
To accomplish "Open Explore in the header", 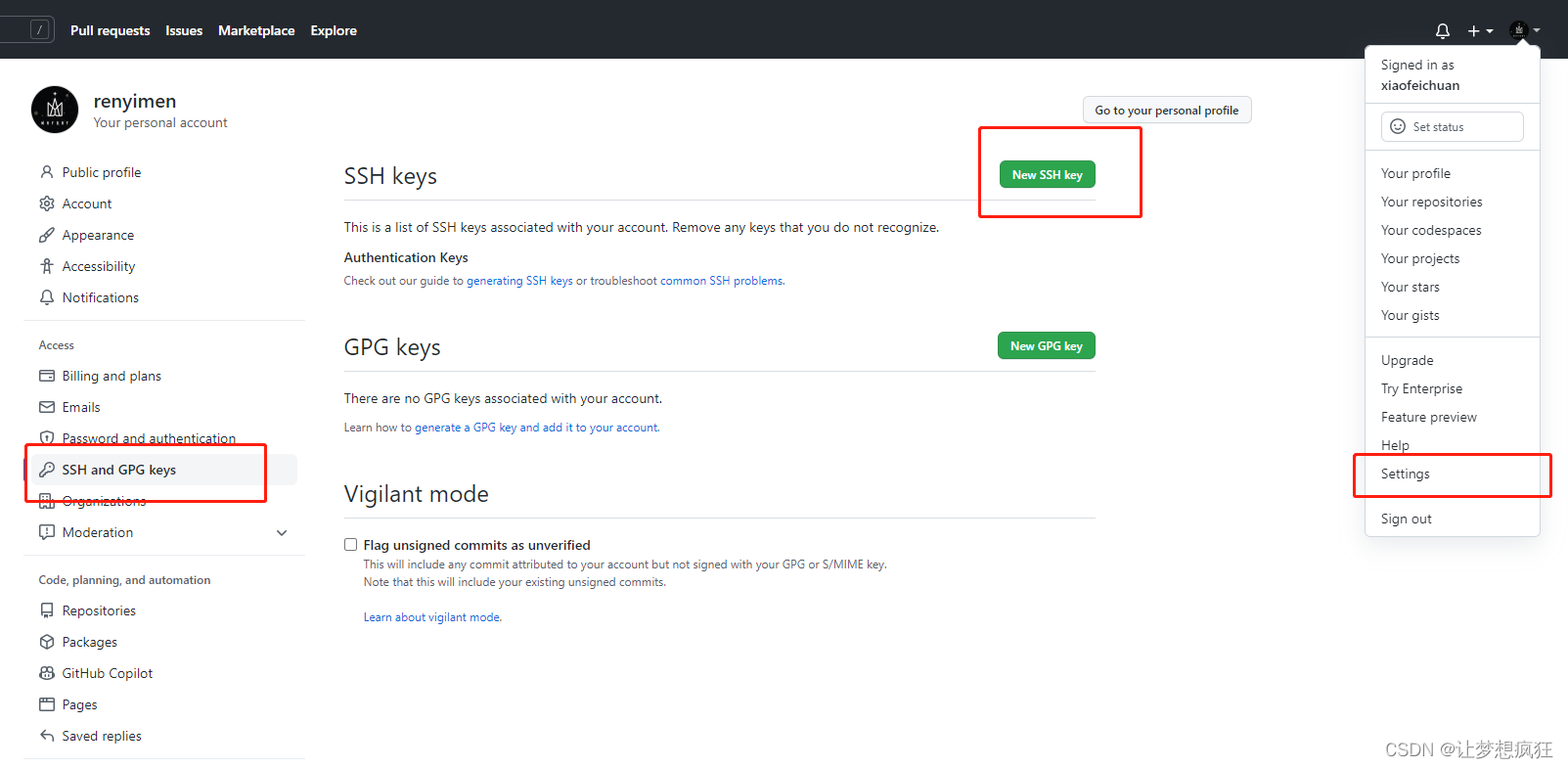I will point(334,30).
